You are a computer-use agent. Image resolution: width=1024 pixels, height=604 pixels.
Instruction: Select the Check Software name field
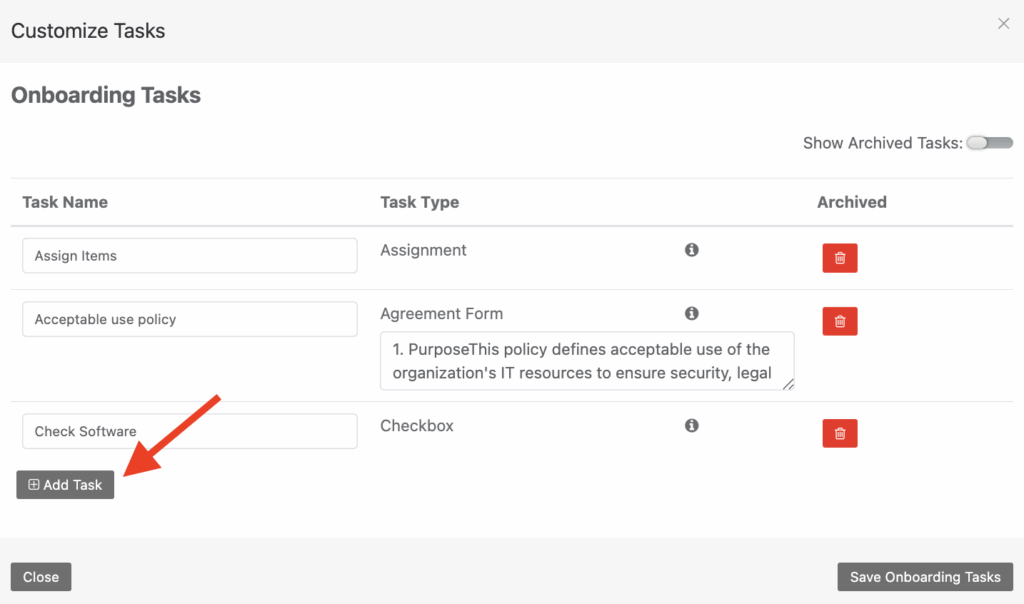click(x=189, y=431)
